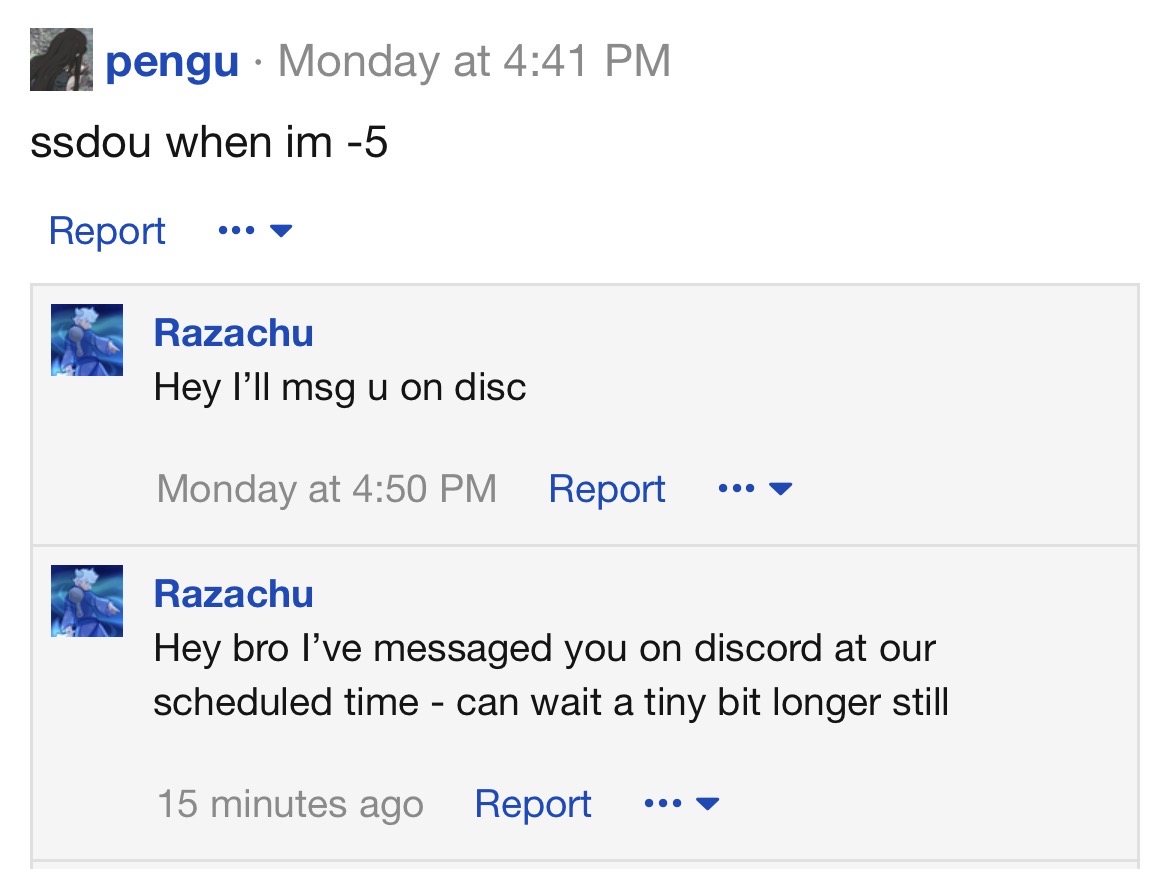Expand caret arrow under pengu's post

[x=281, y=231]
